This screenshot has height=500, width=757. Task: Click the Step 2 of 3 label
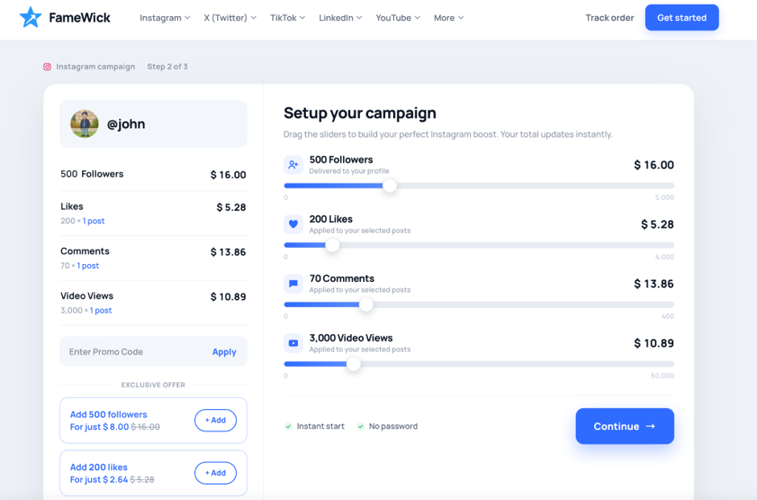point(168,67)
